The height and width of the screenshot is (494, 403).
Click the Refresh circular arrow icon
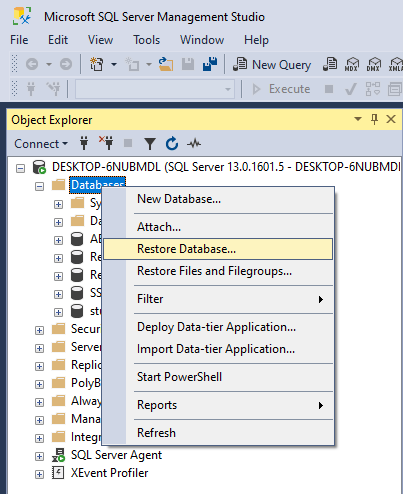[172, 144]
